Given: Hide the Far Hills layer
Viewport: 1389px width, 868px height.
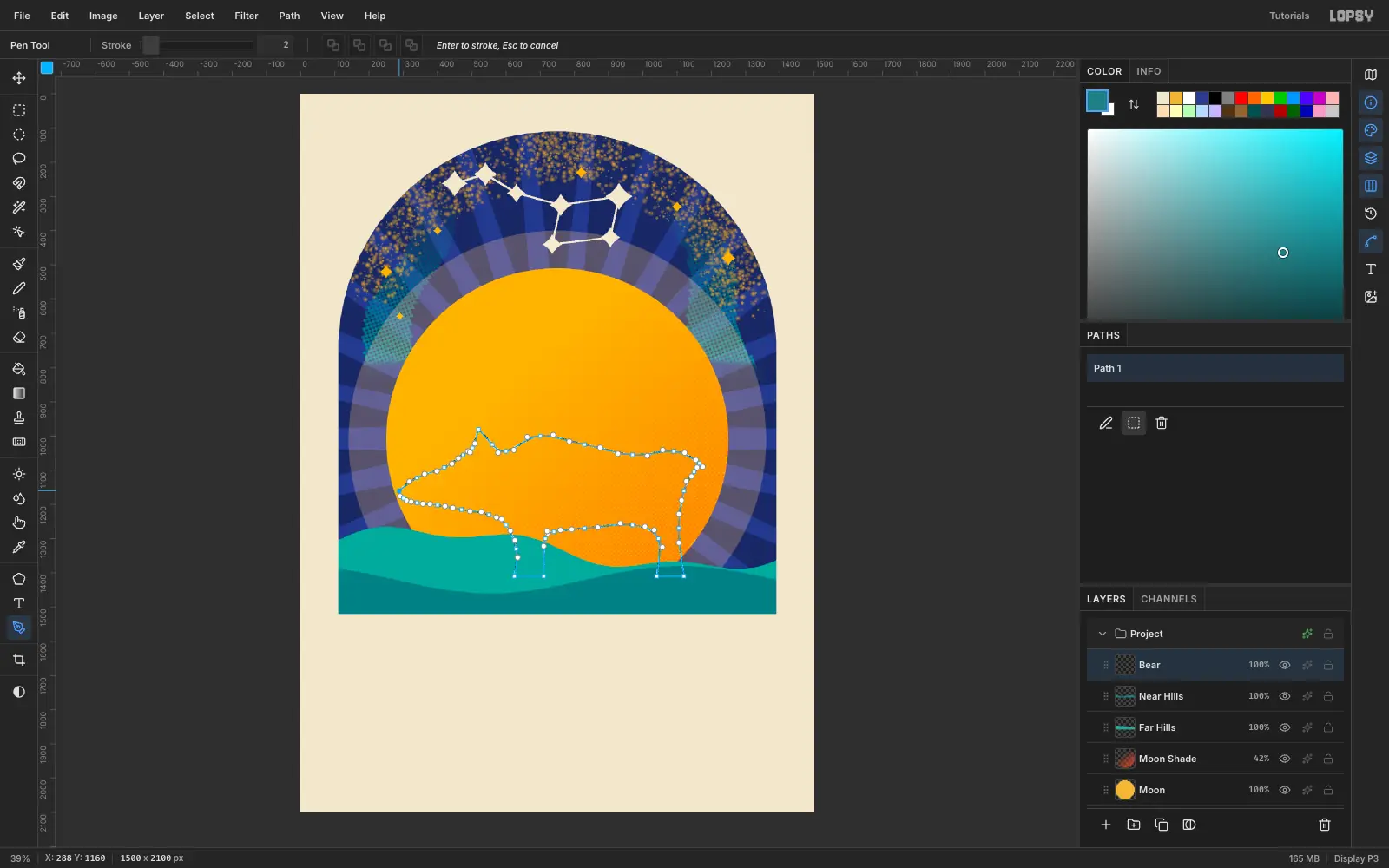Looking at the screenshot, I should coord(1285,727).
